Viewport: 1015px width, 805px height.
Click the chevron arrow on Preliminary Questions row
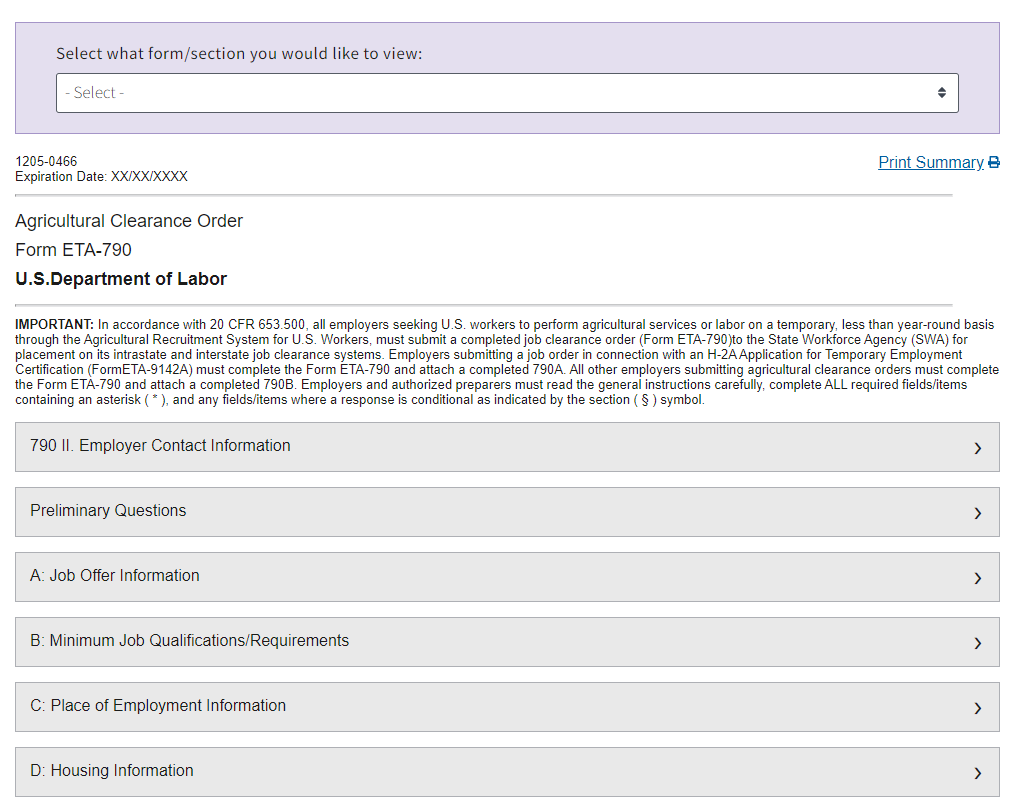tap(977, 513)
